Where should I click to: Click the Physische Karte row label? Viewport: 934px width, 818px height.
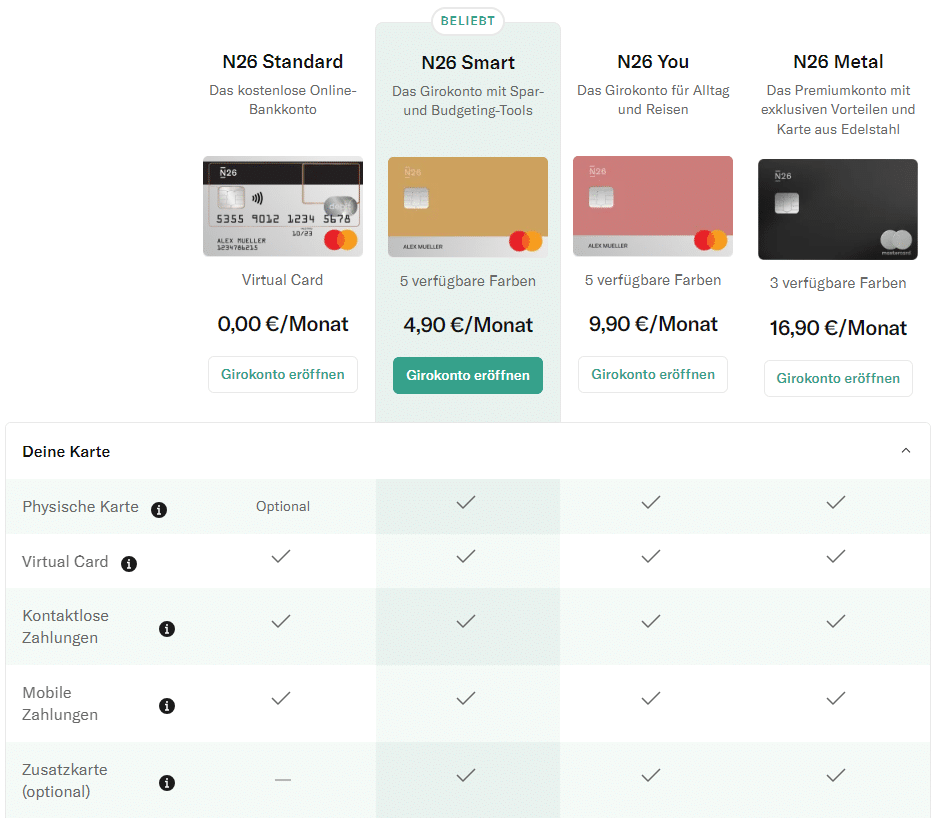[80, 507]
